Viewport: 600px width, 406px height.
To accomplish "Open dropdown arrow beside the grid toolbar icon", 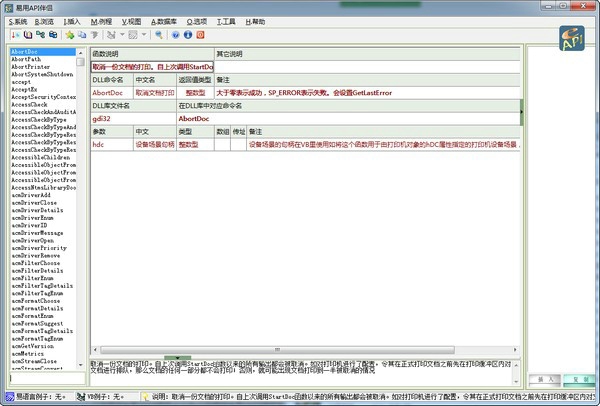I will (144, 34).
